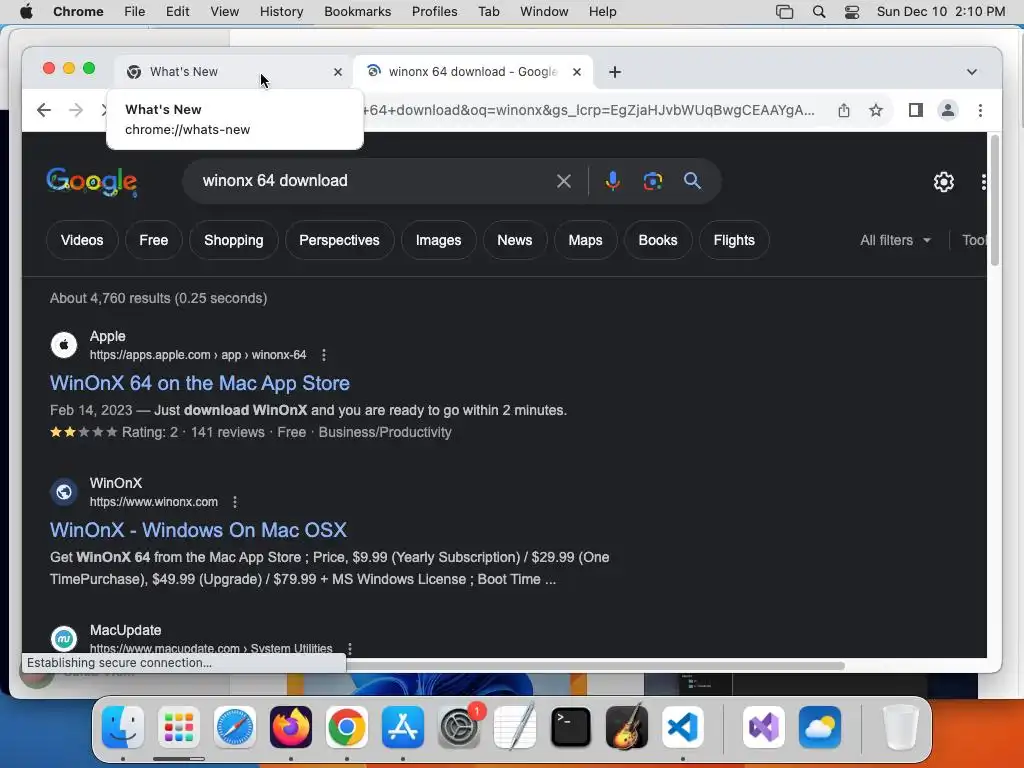This screenshot has width=1024, height=768.
Task: Open System Settings in the dock
Action: [459, 728]
